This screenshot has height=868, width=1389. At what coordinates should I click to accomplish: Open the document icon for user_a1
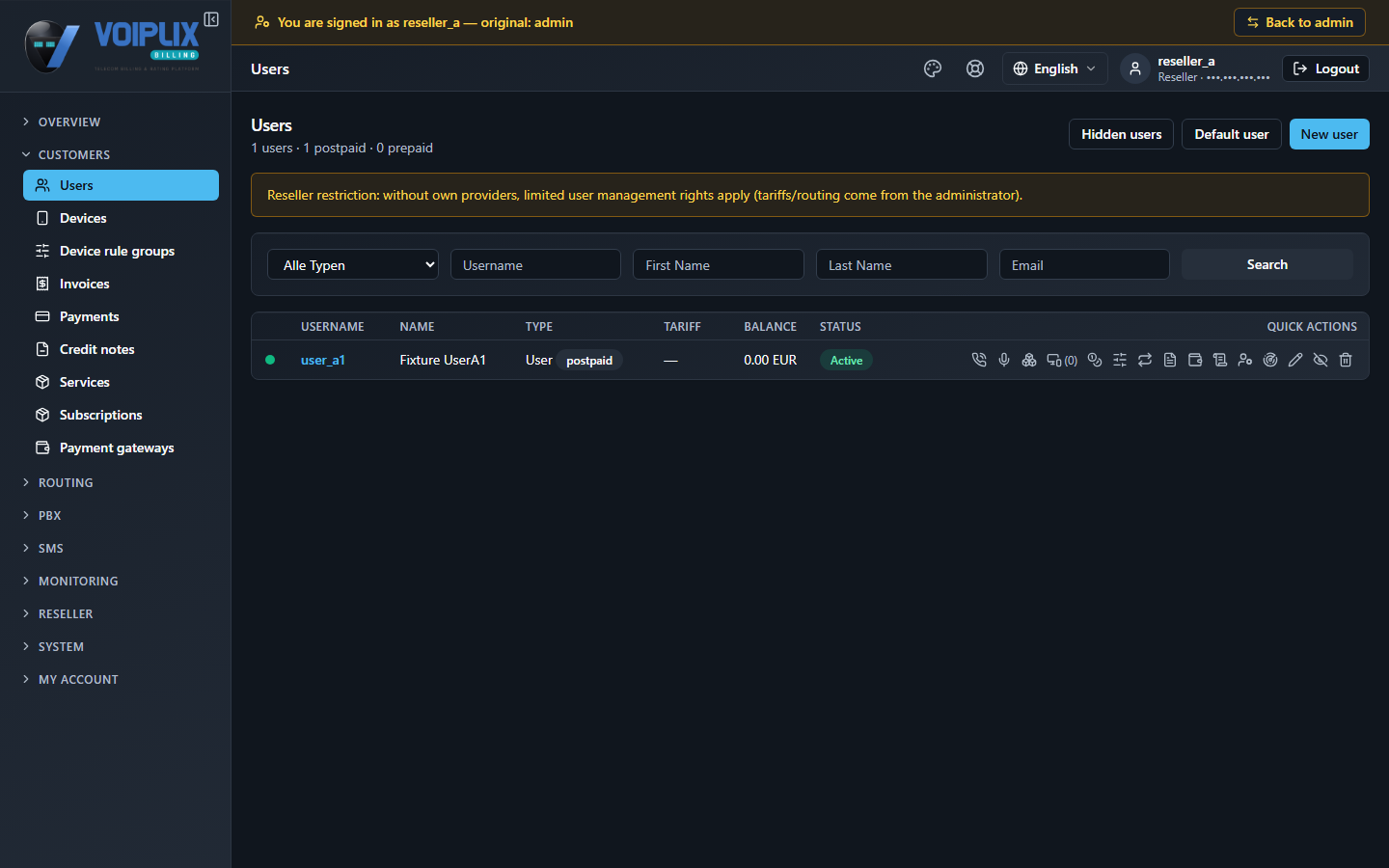coord(1170,360)
